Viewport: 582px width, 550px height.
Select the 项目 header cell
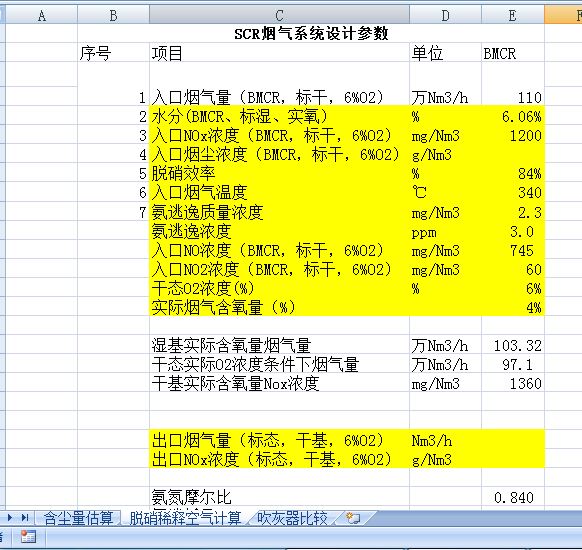point(279,53)
